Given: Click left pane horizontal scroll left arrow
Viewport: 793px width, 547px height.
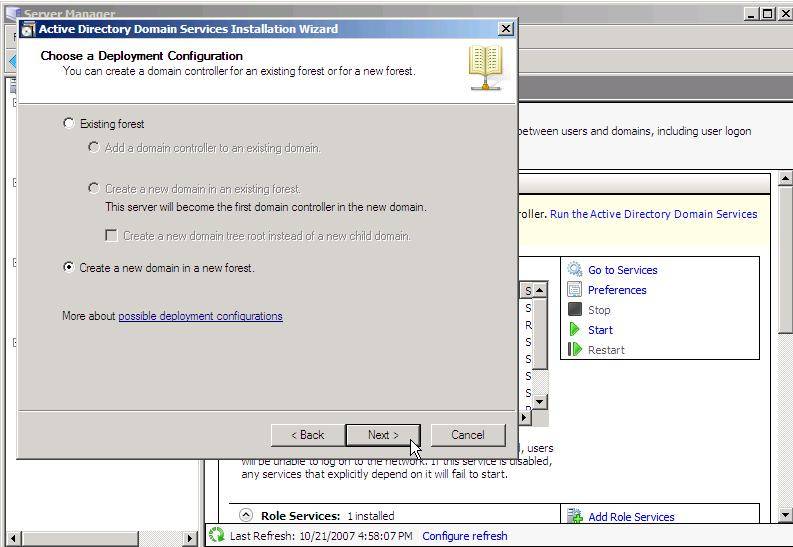Looking at the screenshot, I should 14,538.
